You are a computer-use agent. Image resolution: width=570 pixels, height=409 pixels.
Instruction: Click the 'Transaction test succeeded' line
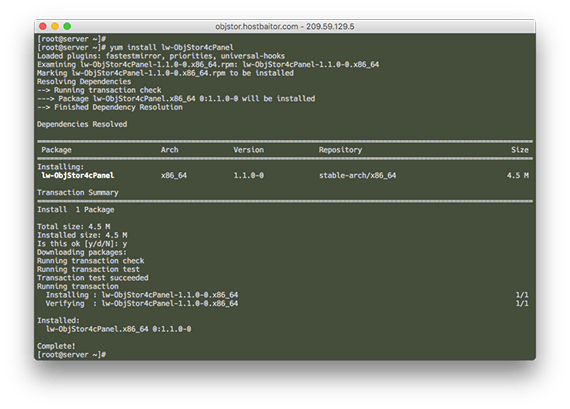click(x=93, y=278)
